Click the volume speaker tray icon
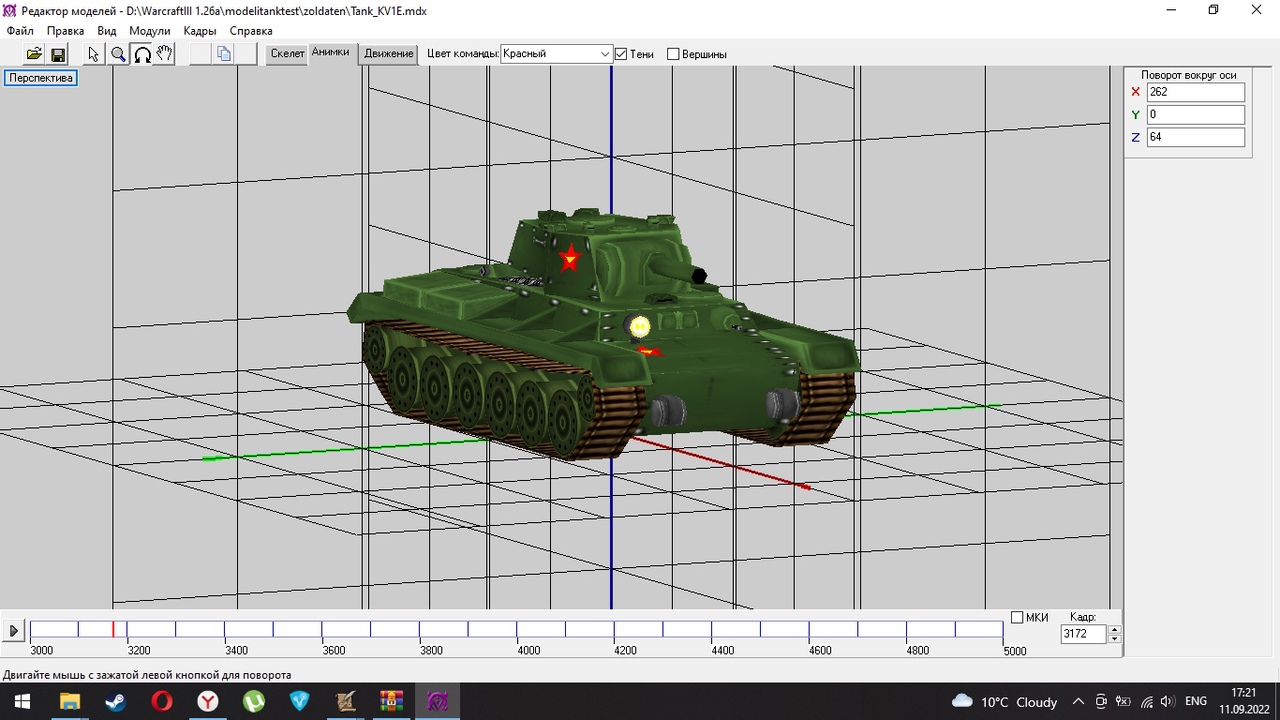This screenshot has width=1280, height=720. tap(1167, 702)
